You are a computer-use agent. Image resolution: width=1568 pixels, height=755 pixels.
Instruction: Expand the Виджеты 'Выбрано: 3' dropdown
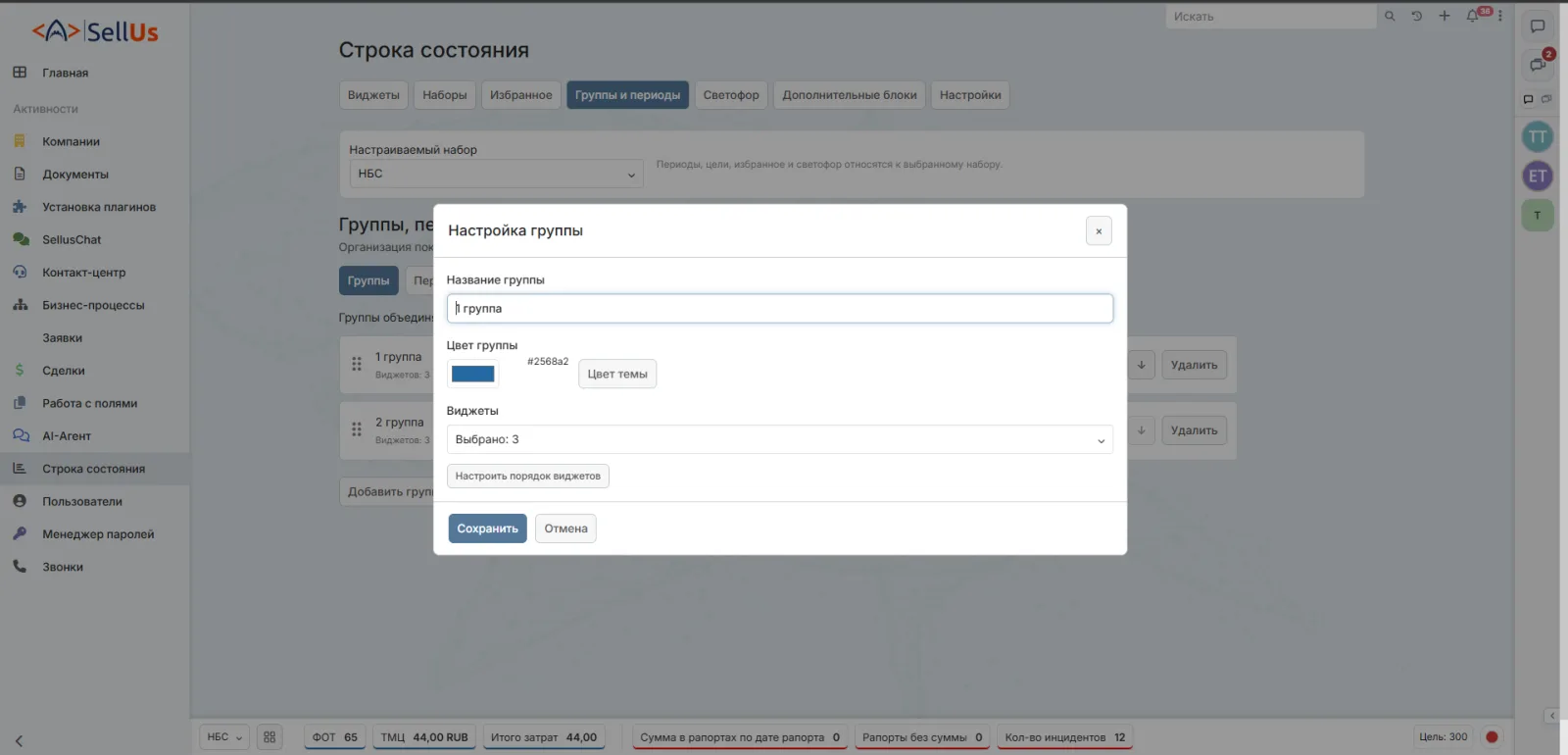tap(780, 439)
